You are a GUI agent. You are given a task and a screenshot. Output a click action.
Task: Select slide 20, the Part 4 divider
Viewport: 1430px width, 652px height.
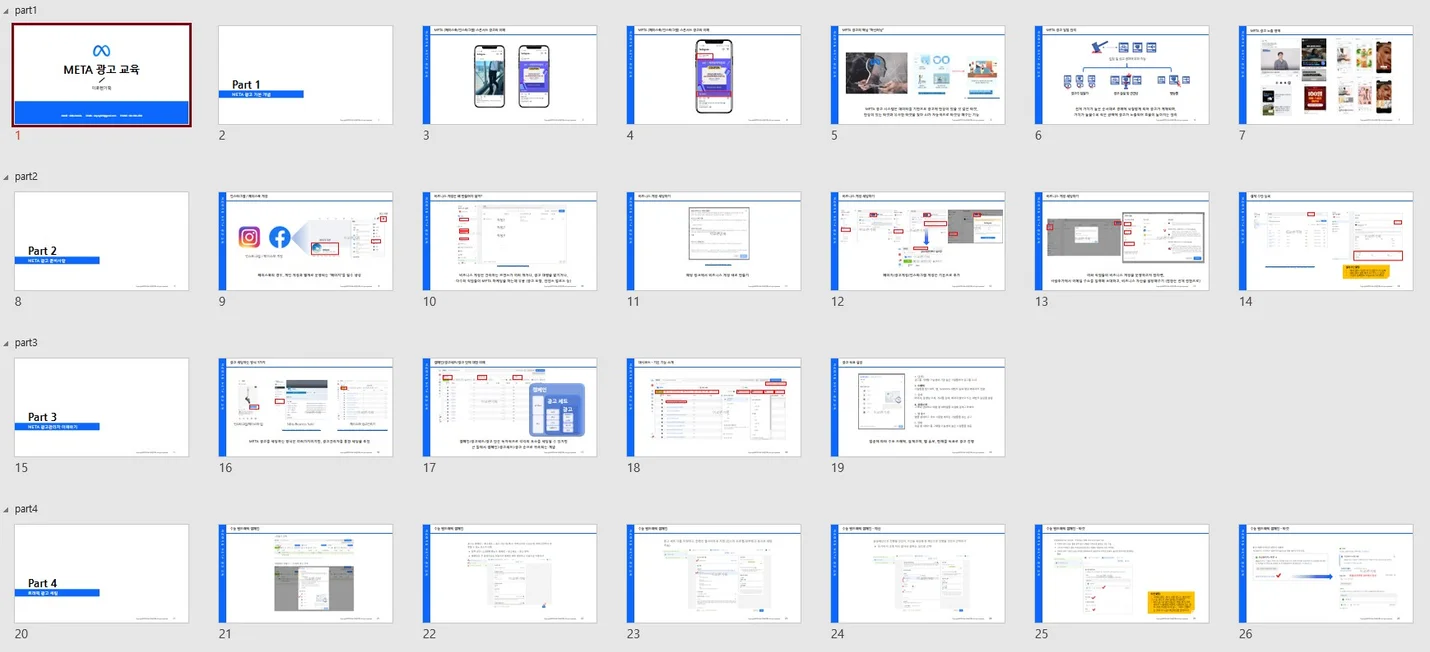click(101, 574)
